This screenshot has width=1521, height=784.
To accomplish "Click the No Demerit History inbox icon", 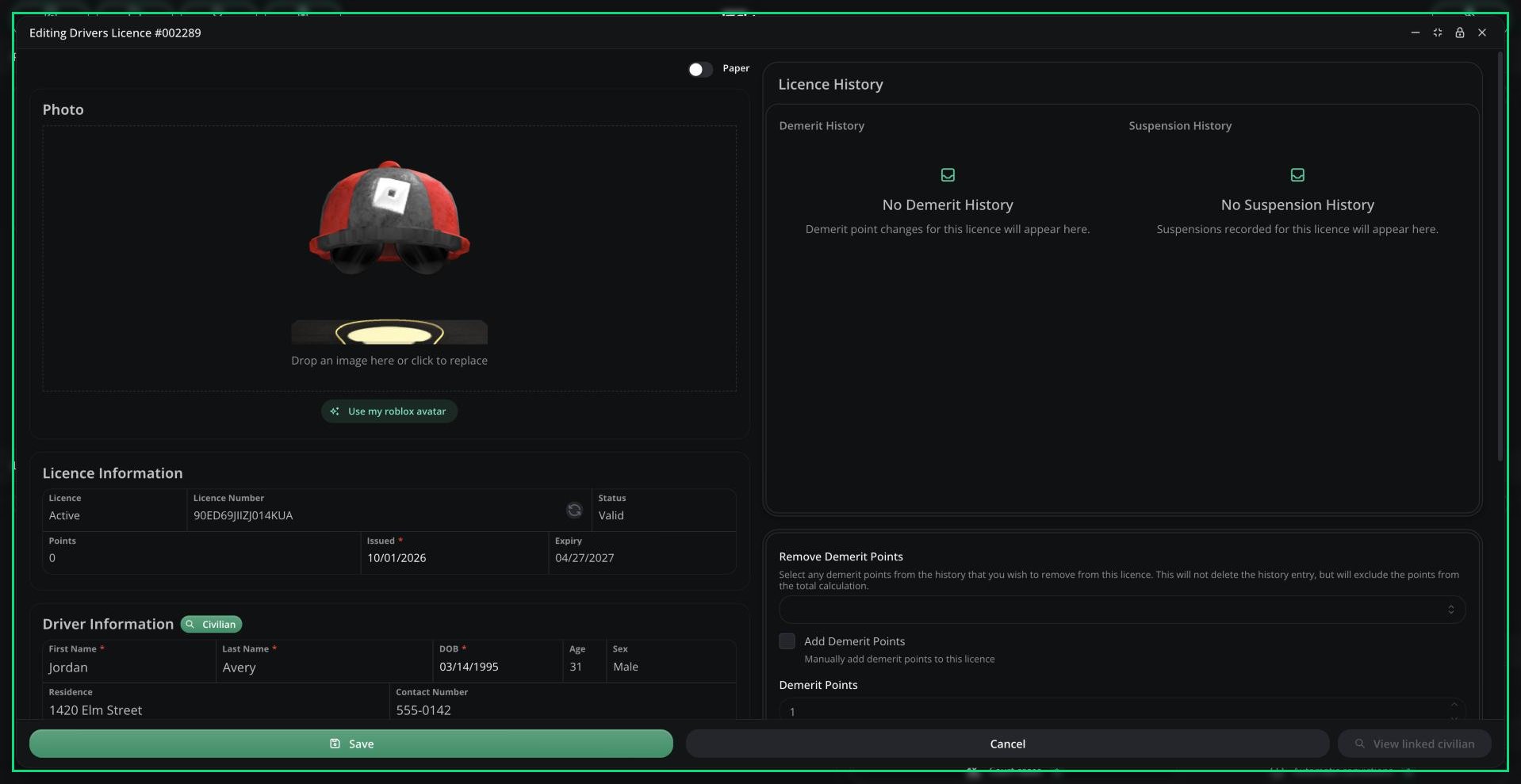I will tap(948, 174).
